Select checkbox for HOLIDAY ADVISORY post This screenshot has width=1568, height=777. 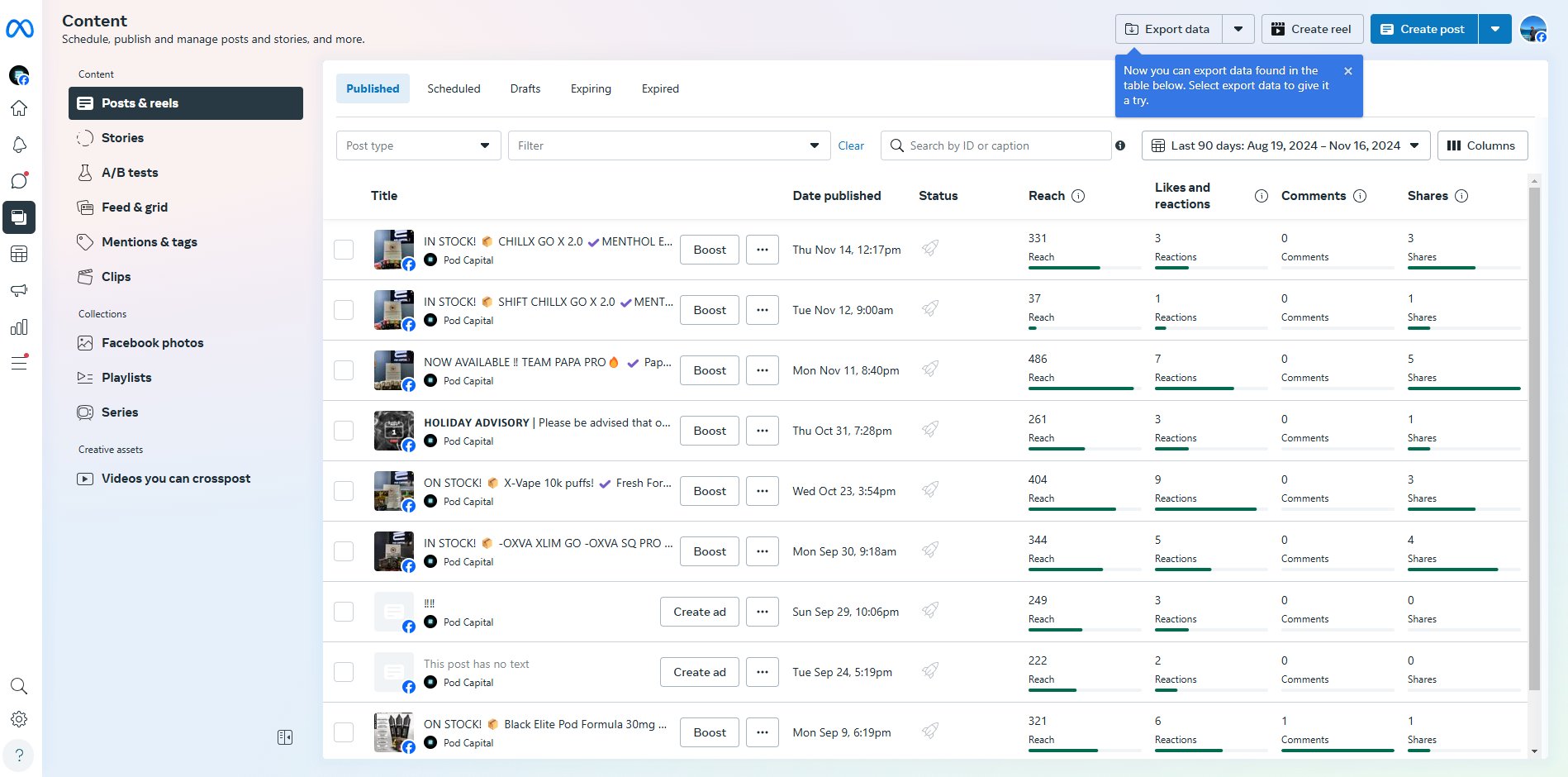344,431
